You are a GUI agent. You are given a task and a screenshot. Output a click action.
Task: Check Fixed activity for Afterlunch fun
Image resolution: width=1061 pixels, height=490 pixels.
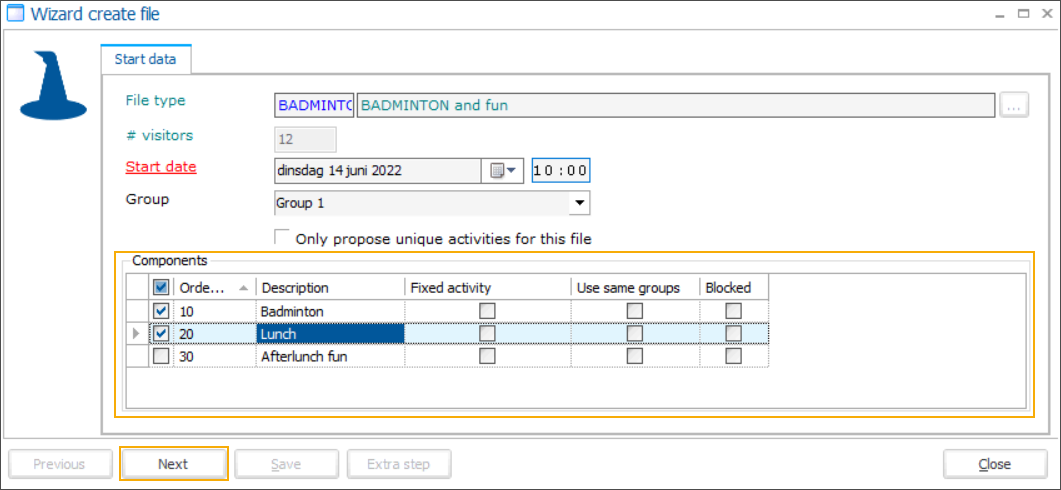[487, 356]
